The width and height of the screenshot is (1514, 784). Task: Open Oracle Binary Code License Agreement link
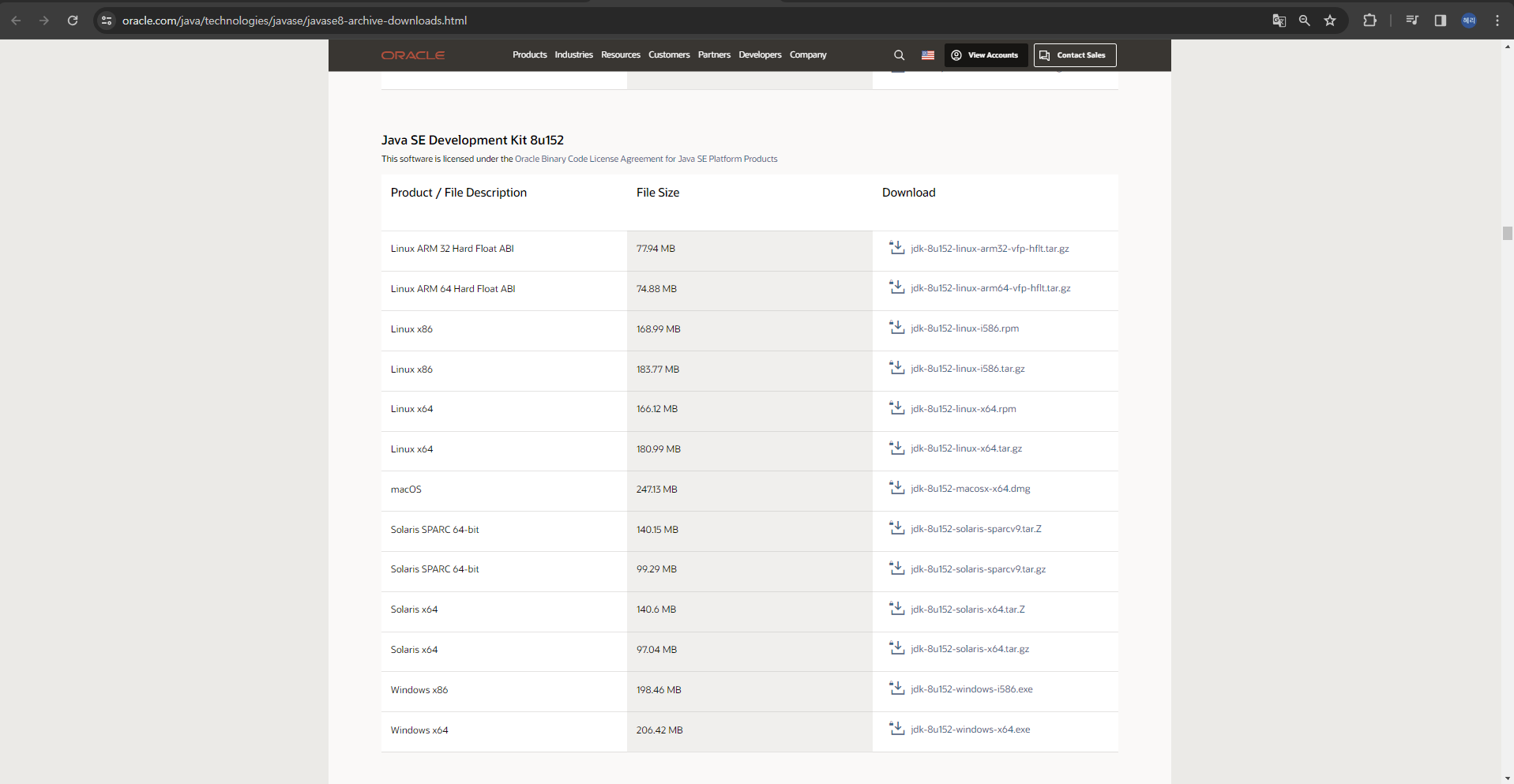click(646, 159)
